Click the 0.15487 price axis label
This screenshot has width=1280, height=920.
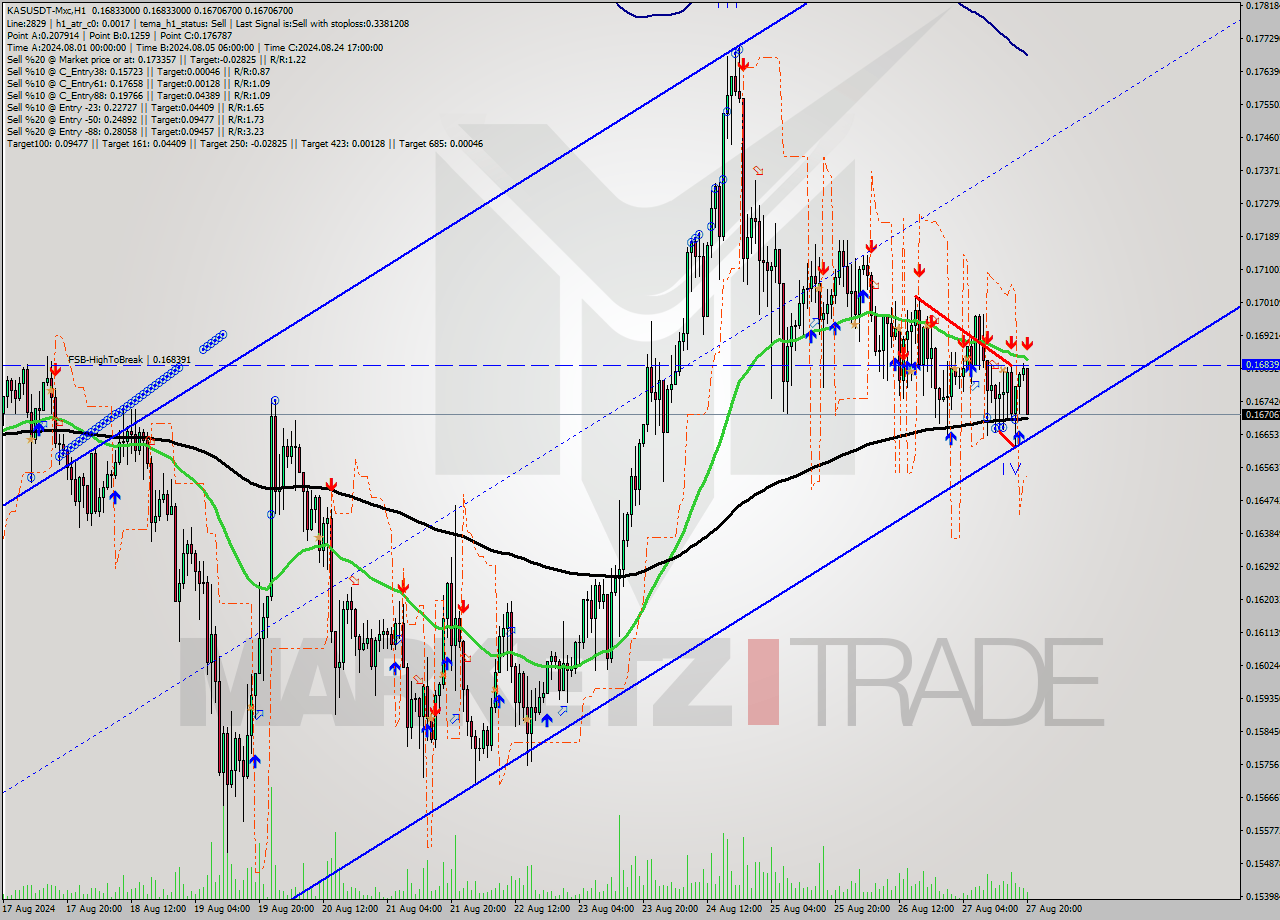pos(1262,863)
